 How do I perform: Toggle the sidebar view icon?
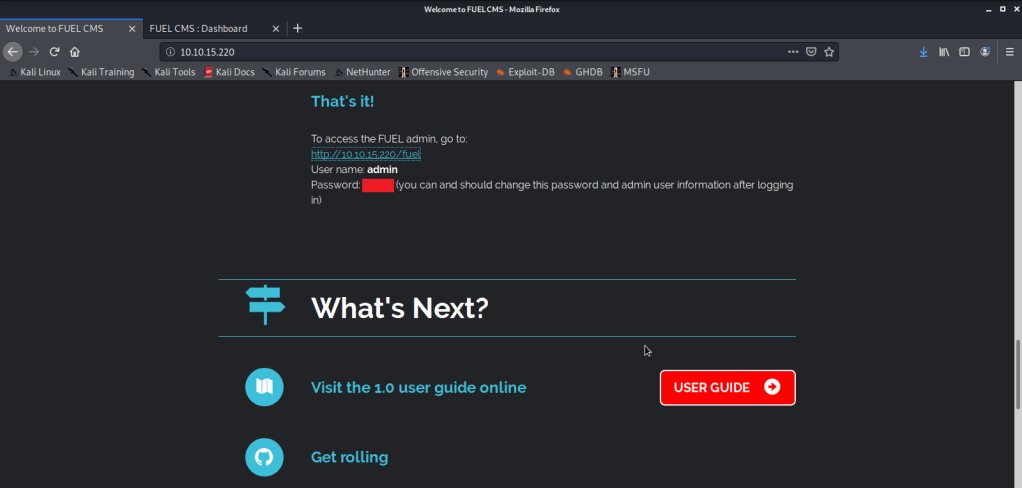click(965, 51)
